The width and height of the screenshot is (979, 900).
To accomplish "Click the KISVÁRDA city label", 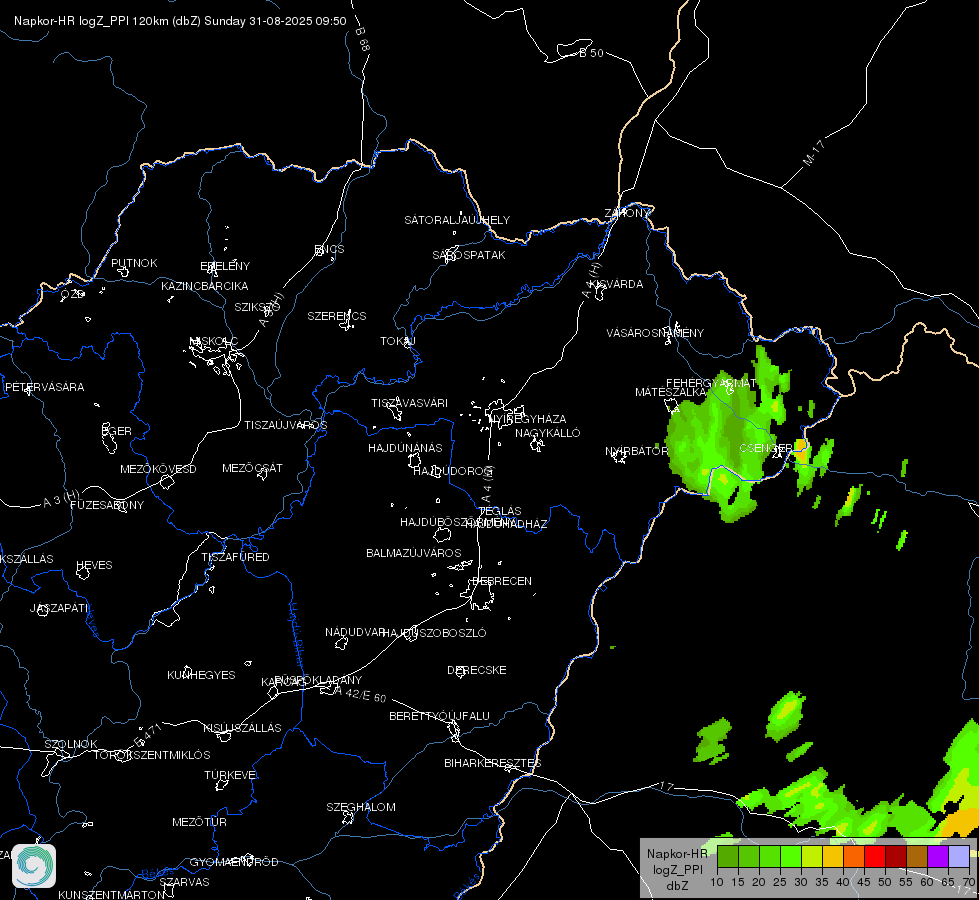I will [617, 284].
